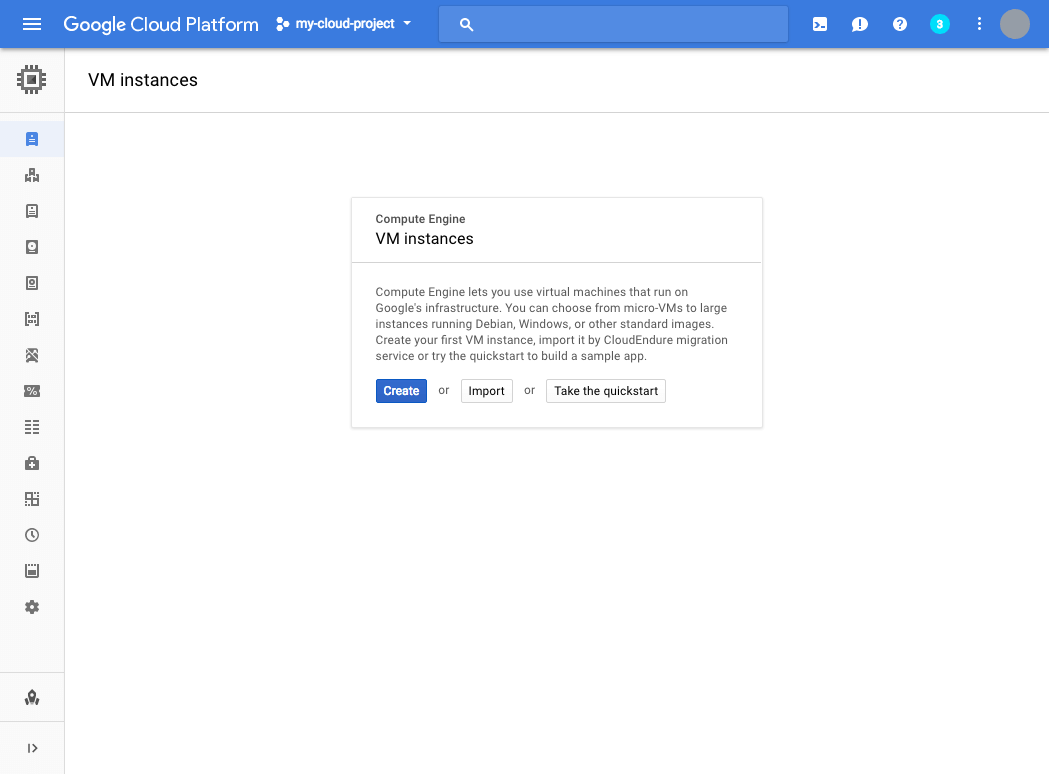The height and width of the screenshot is (774, 1049).
Task: Click the search magnifier icon
Action: [x=466, y=25]
